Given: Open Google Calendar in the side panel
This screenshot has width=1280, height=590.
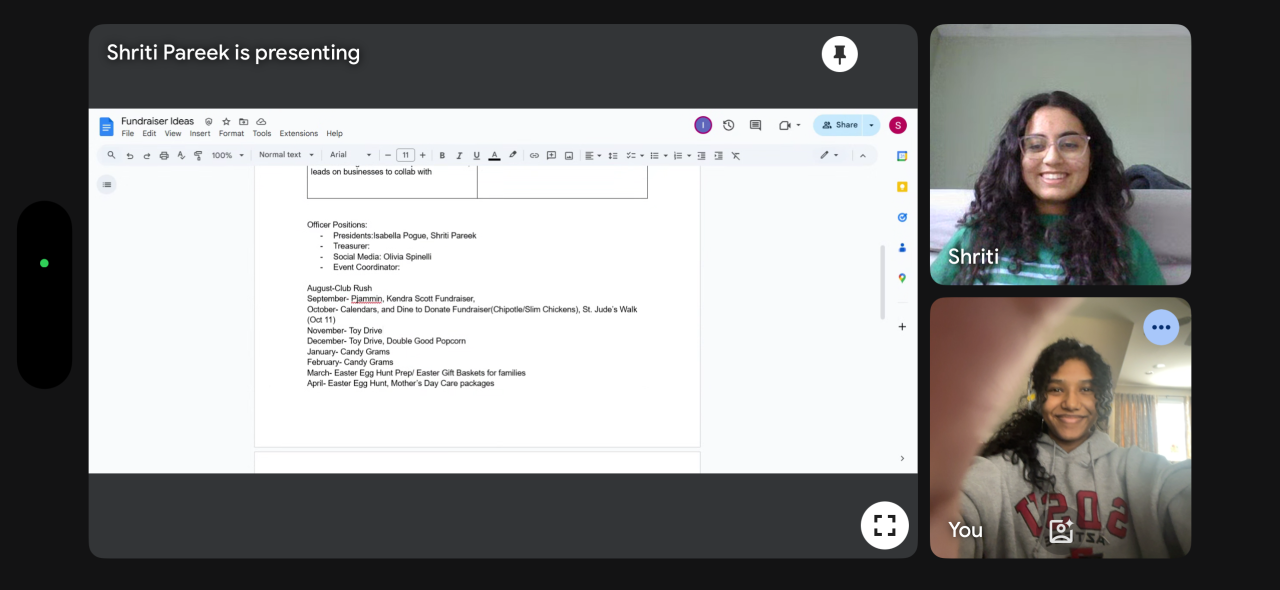Looking at the screenshot, I should 902,156.
